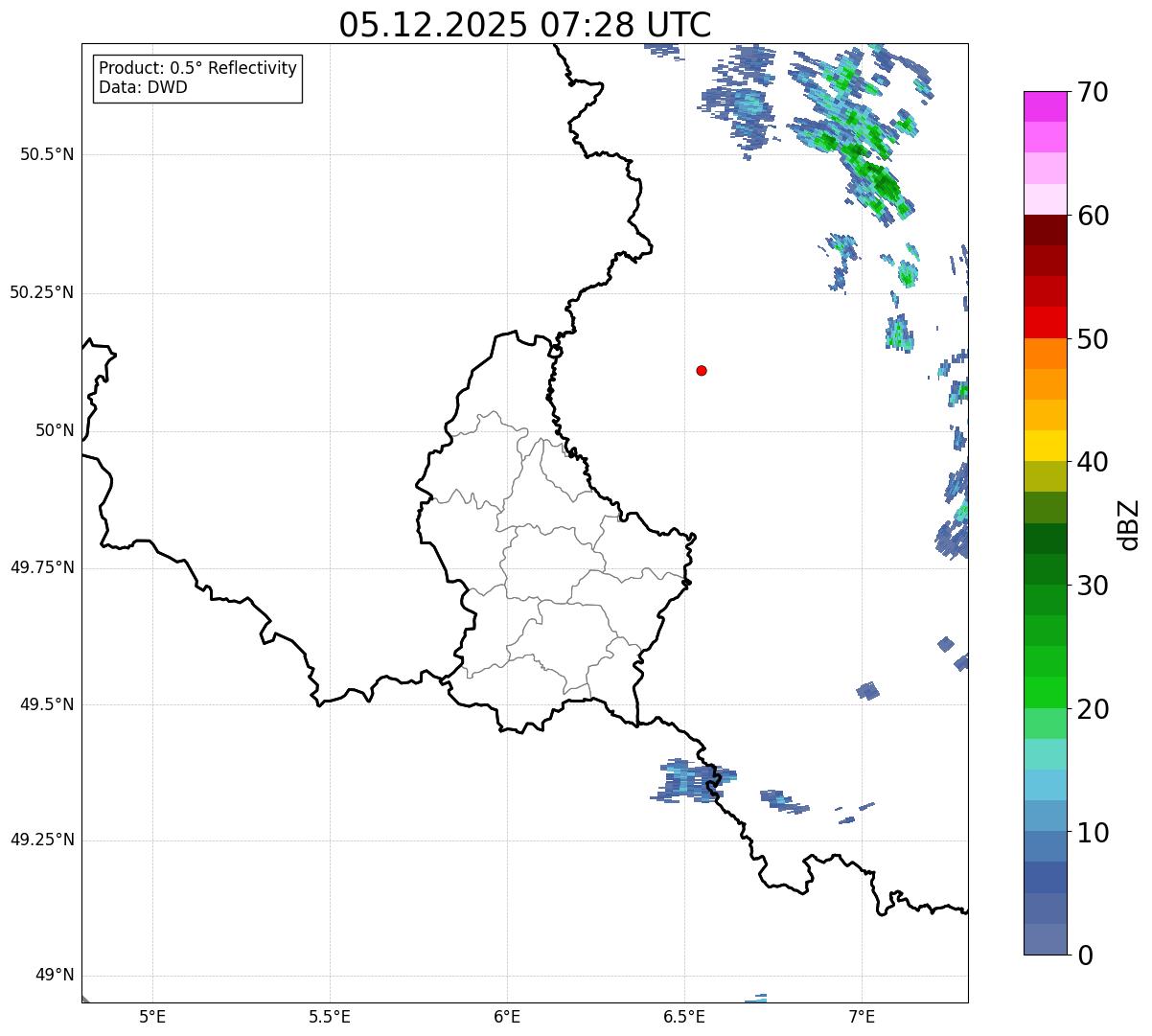
Task: Click the 'dBZ' colorbar axis label
Action: pyautogui.click(x=1129, y=524)
